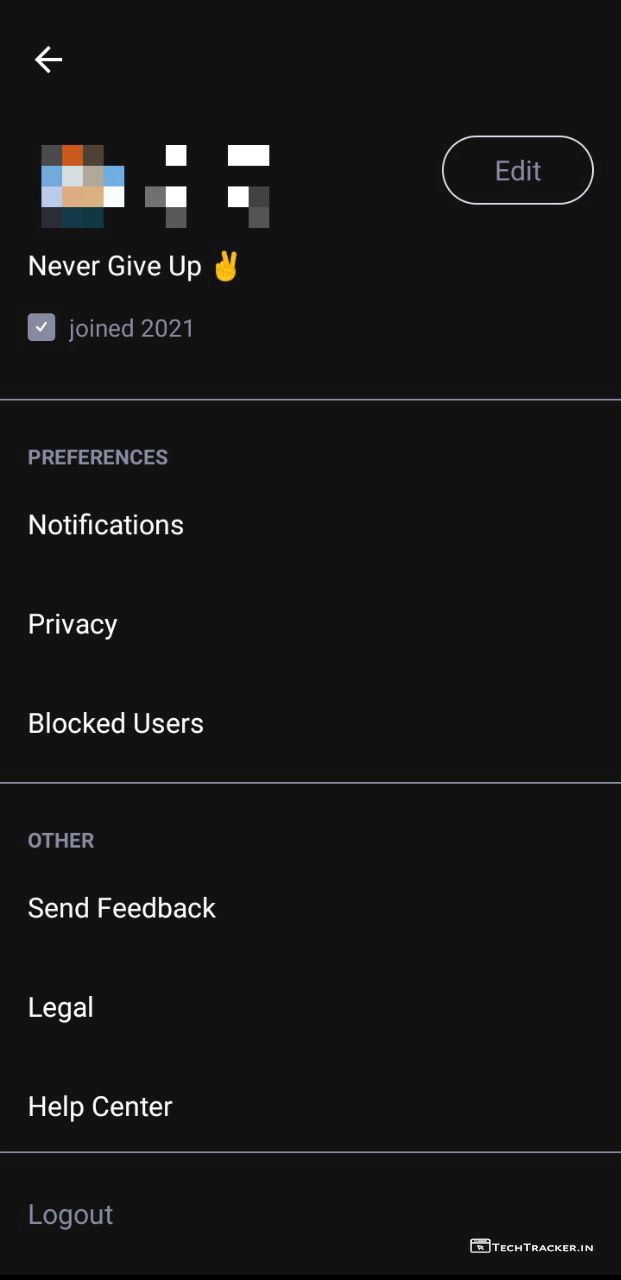621x1280 pixels.
Task: Click the last pixelated username block
Action: [x=248, y=186]
